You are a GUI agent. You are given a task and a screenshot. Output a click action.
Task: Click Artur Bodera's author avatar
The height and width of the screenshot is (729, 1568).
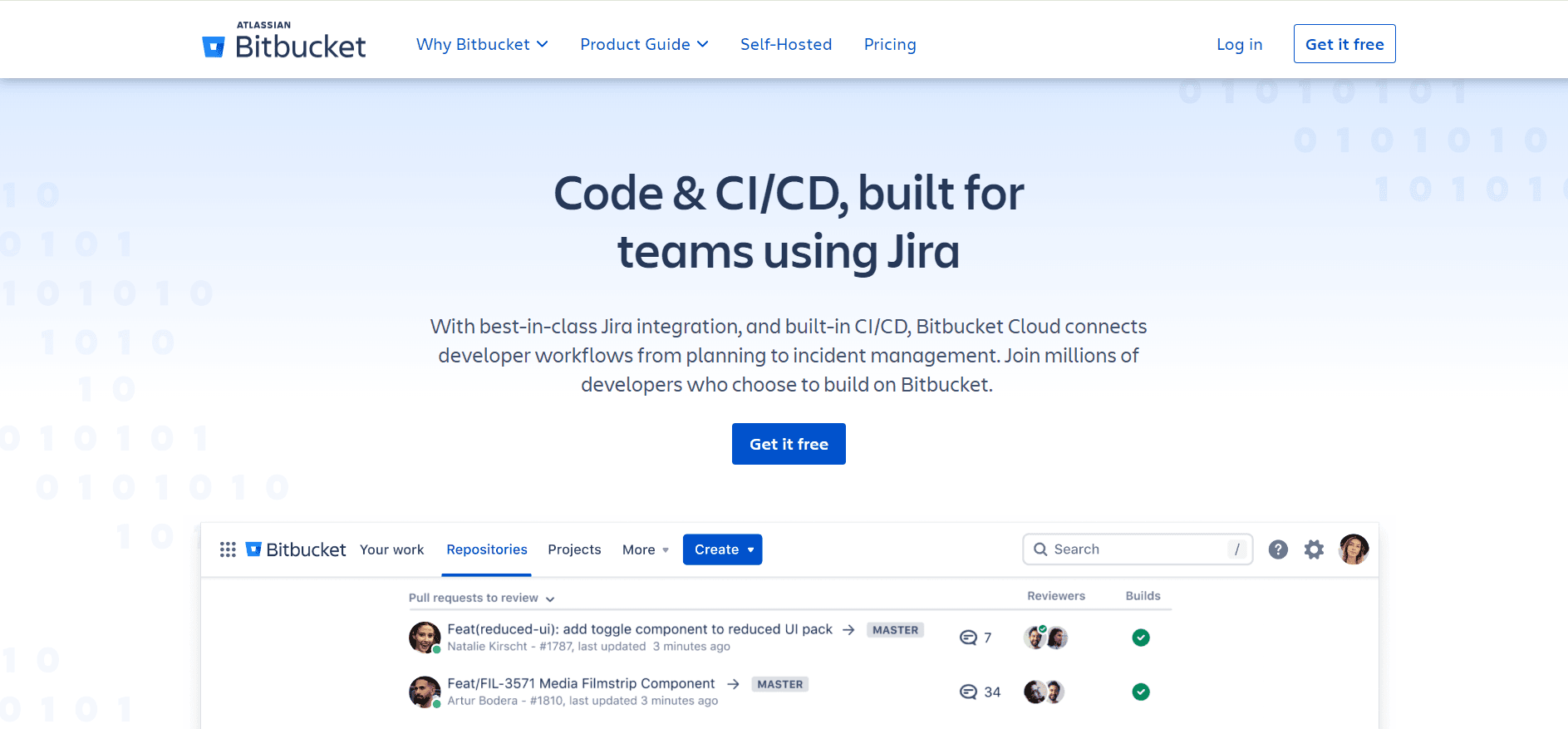(x=425, y=692)
